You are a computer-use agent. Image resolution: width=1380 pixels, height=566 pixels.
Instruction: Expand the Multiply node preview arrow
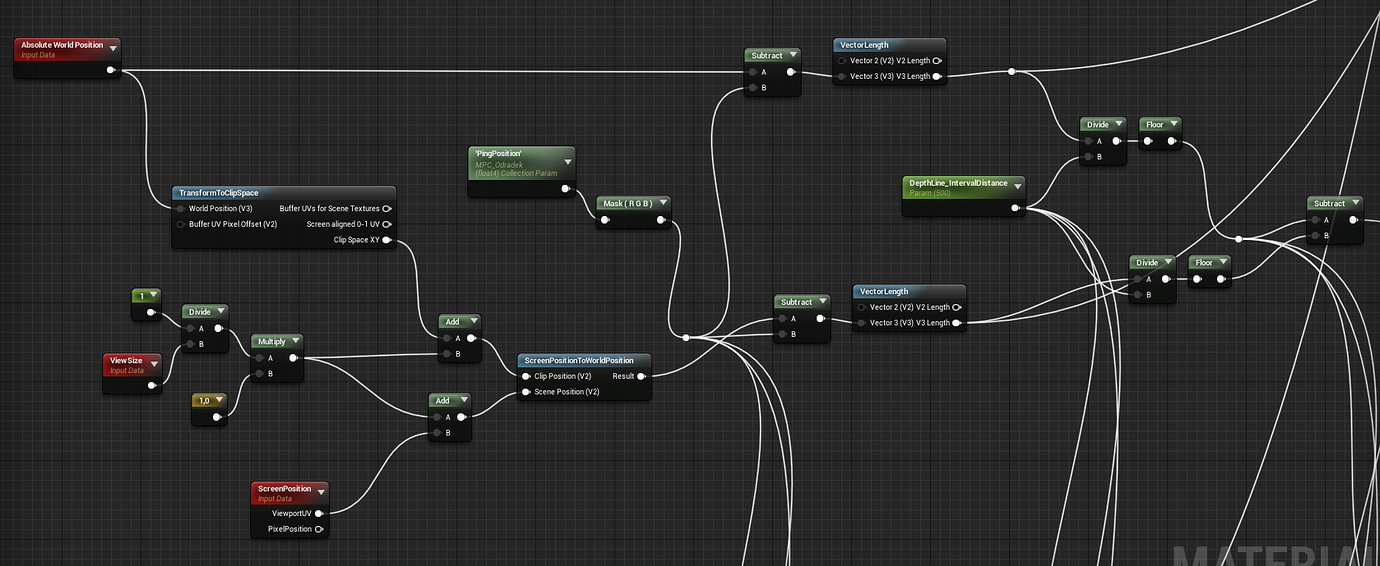pyautogui.click(x=294, y=341)
